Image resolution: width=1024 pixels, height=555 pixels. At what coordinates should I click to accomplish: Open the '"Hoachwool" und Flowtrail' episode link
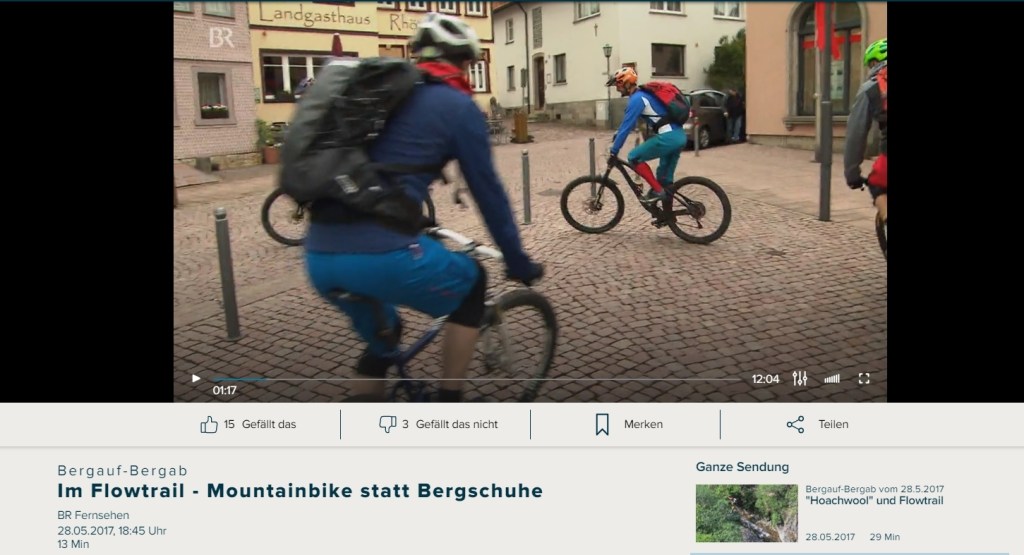point(873,500)
